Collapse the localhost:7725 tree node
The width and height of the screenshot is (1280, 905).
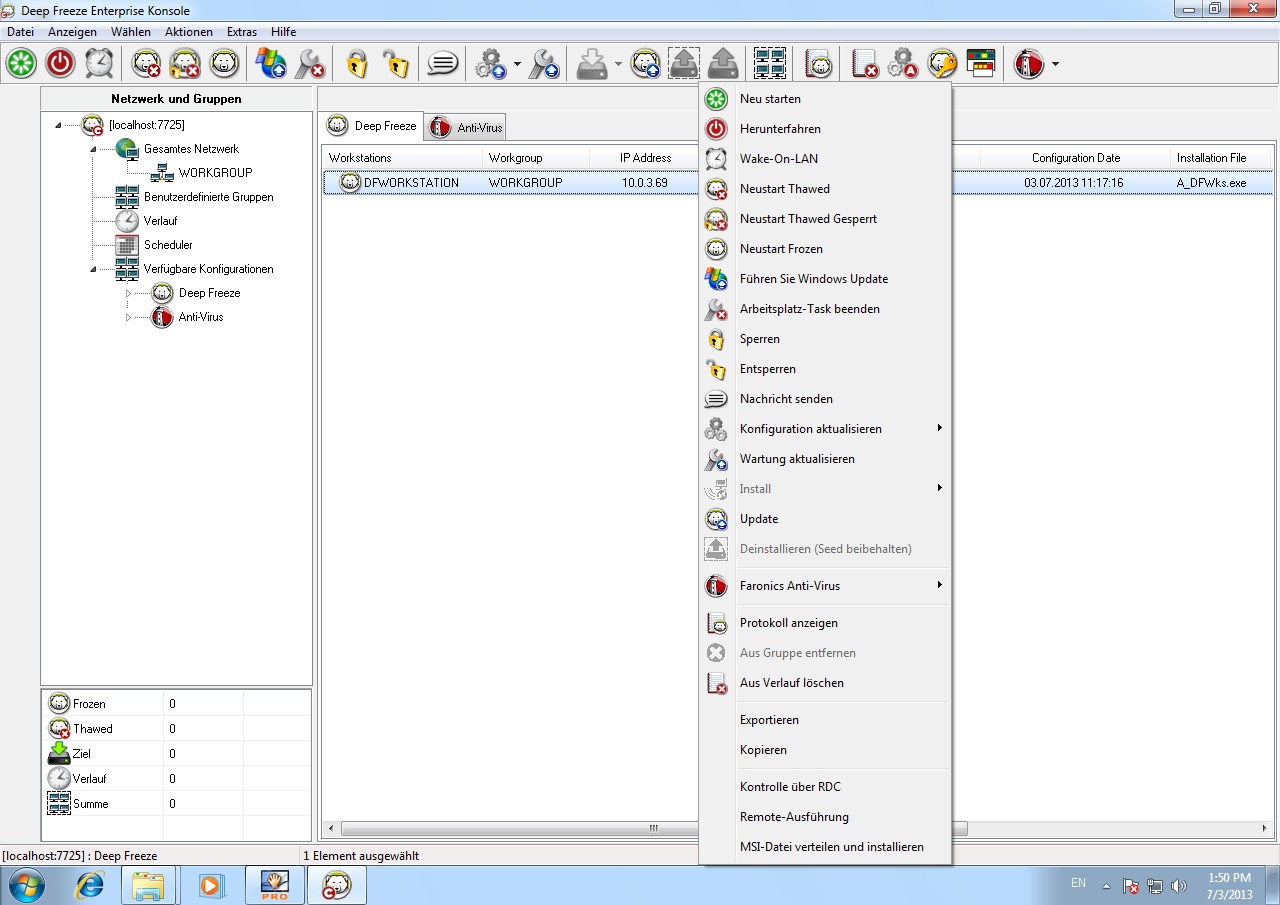pyautogui.click(x=58, y=125)
